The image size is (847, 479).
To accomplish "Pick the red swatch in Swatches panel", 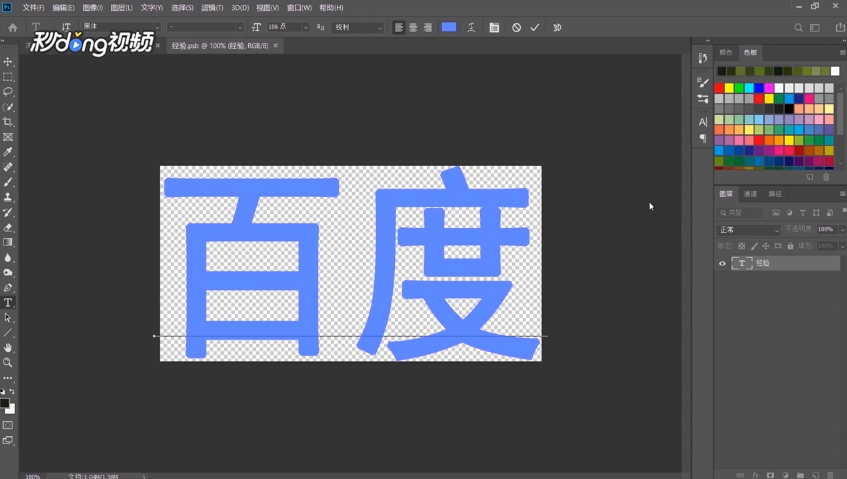I will coord(719,88).
